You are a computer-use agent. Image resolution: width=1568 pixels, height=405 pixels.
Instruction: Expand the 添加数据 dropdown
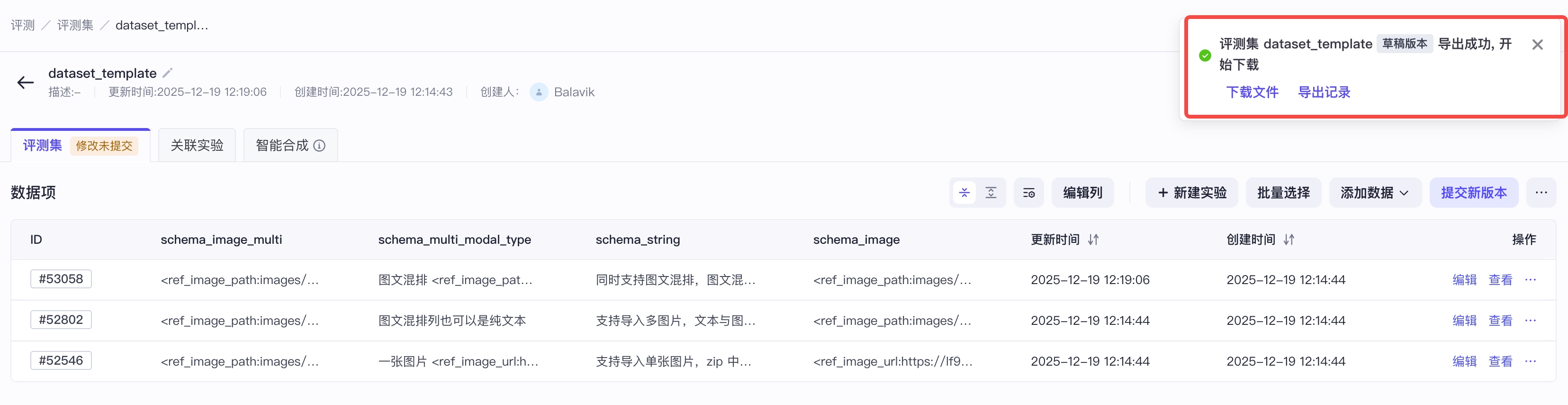point(1375,193)
